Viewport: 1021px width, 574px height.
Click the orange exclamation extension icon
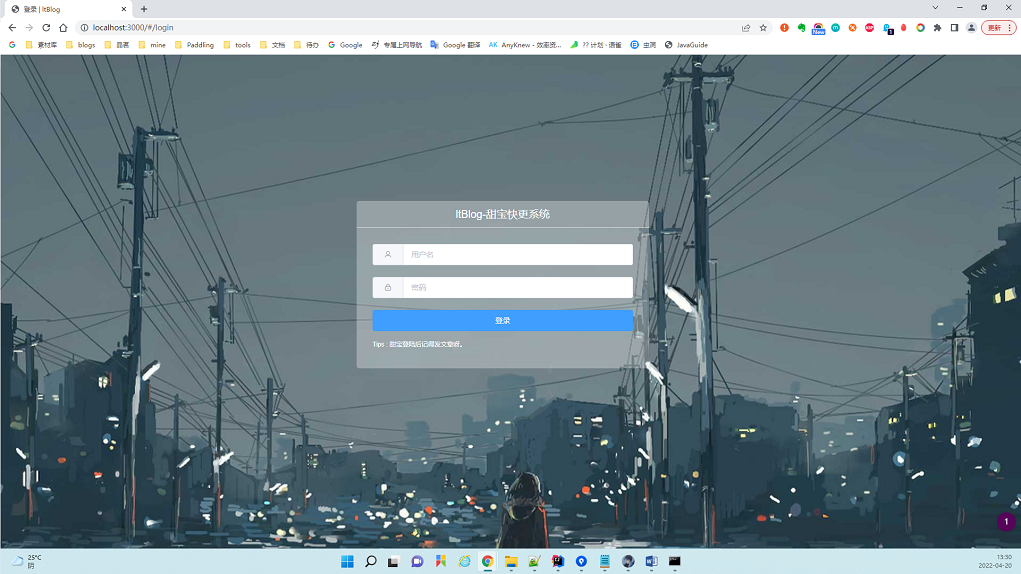pos(784,27)
